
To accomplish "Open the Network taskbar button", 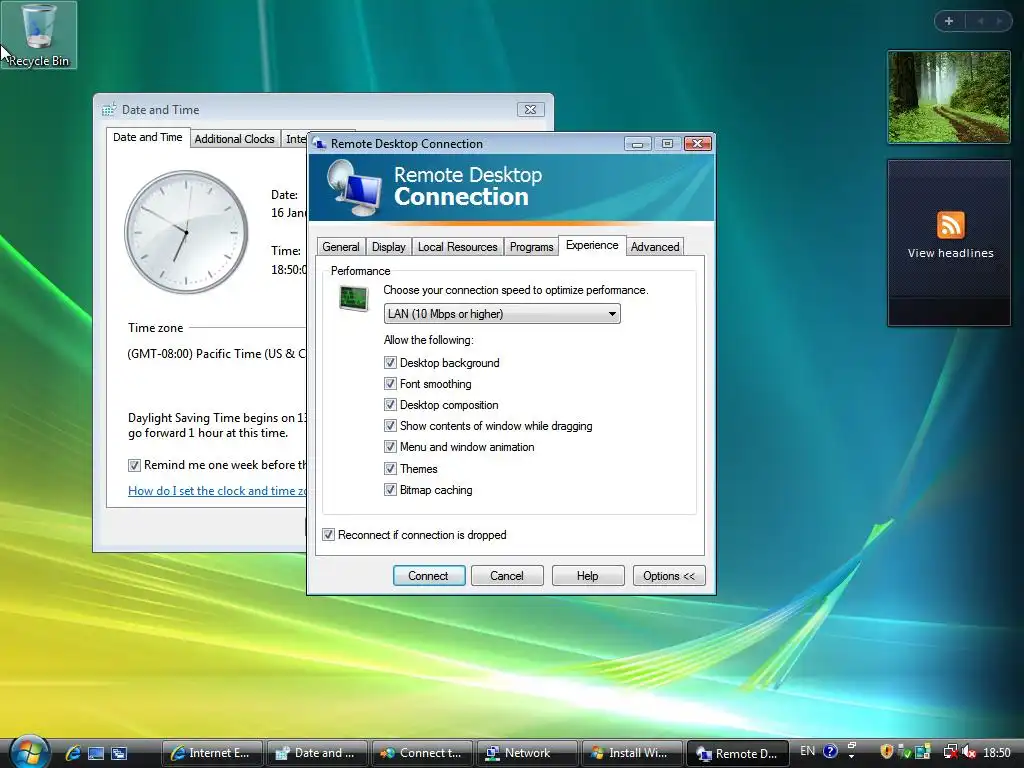I will click(x=527, y=753).
